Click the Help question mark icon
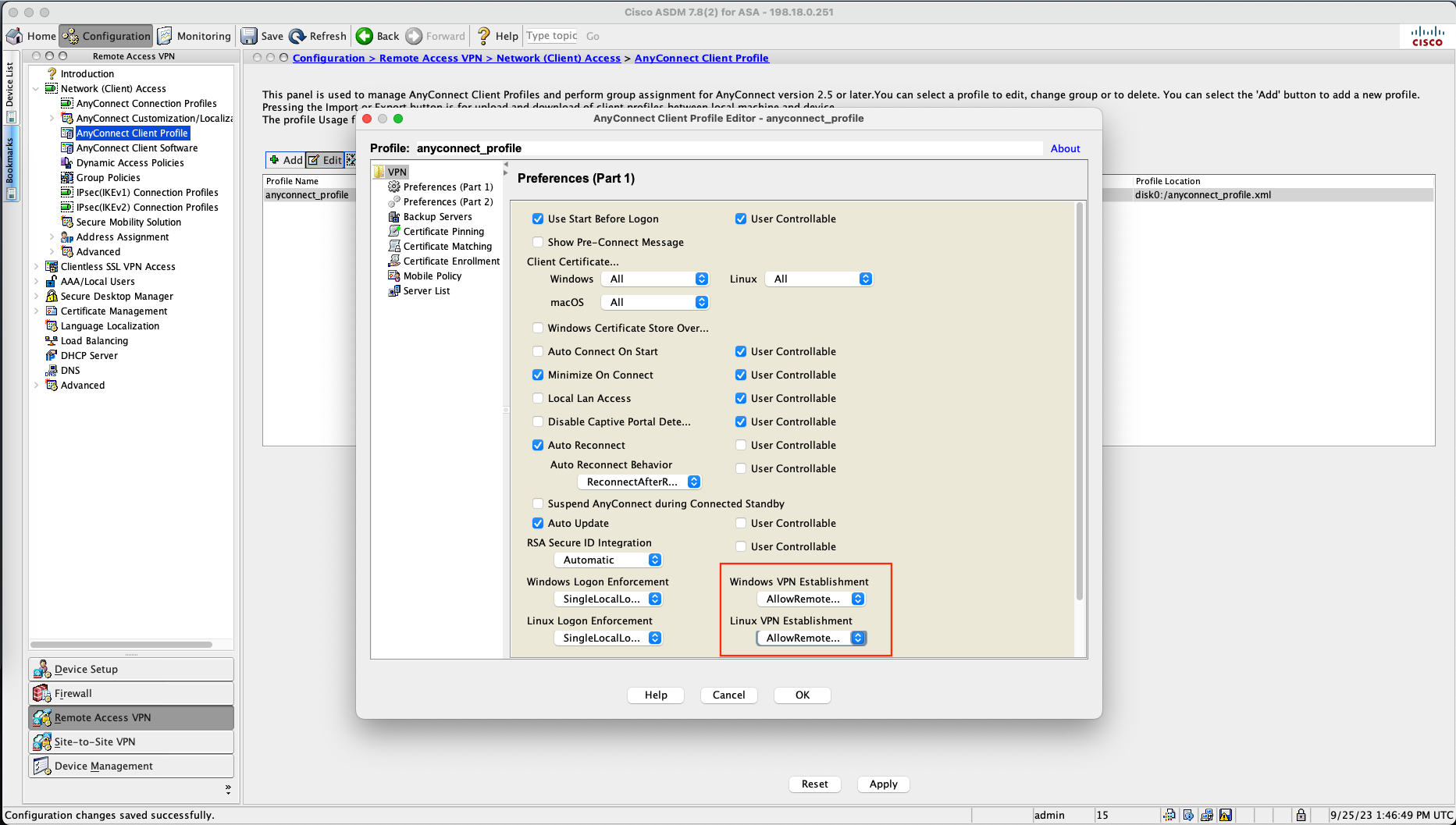This screenshot has height=825, width=1456. click(x=484, y=36)
